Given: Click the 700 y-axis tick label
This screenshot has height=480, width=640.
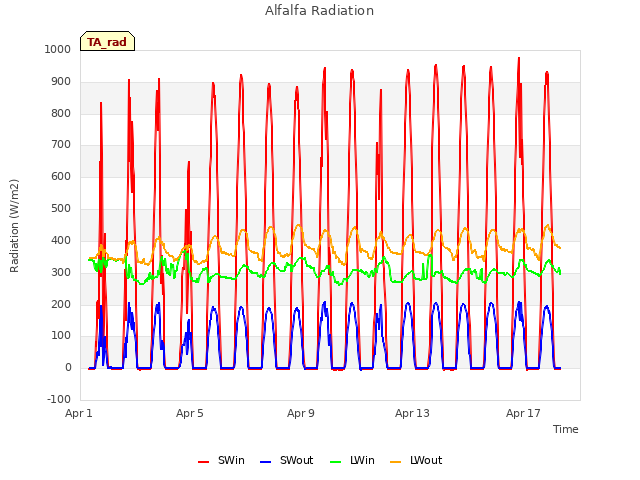Looking at the screenshot, I should [61, 144].
